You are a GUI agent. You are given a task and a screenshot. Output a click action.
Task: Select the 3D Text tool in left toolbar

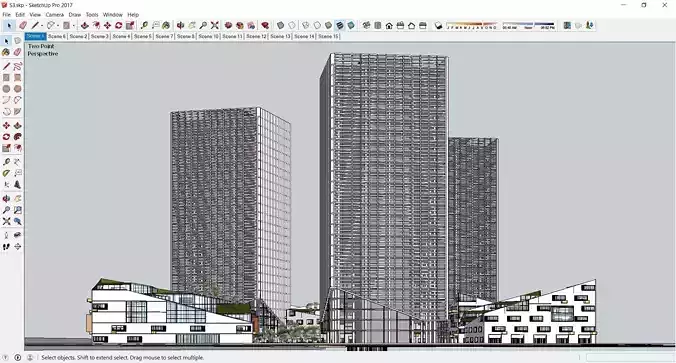point(17,184)
